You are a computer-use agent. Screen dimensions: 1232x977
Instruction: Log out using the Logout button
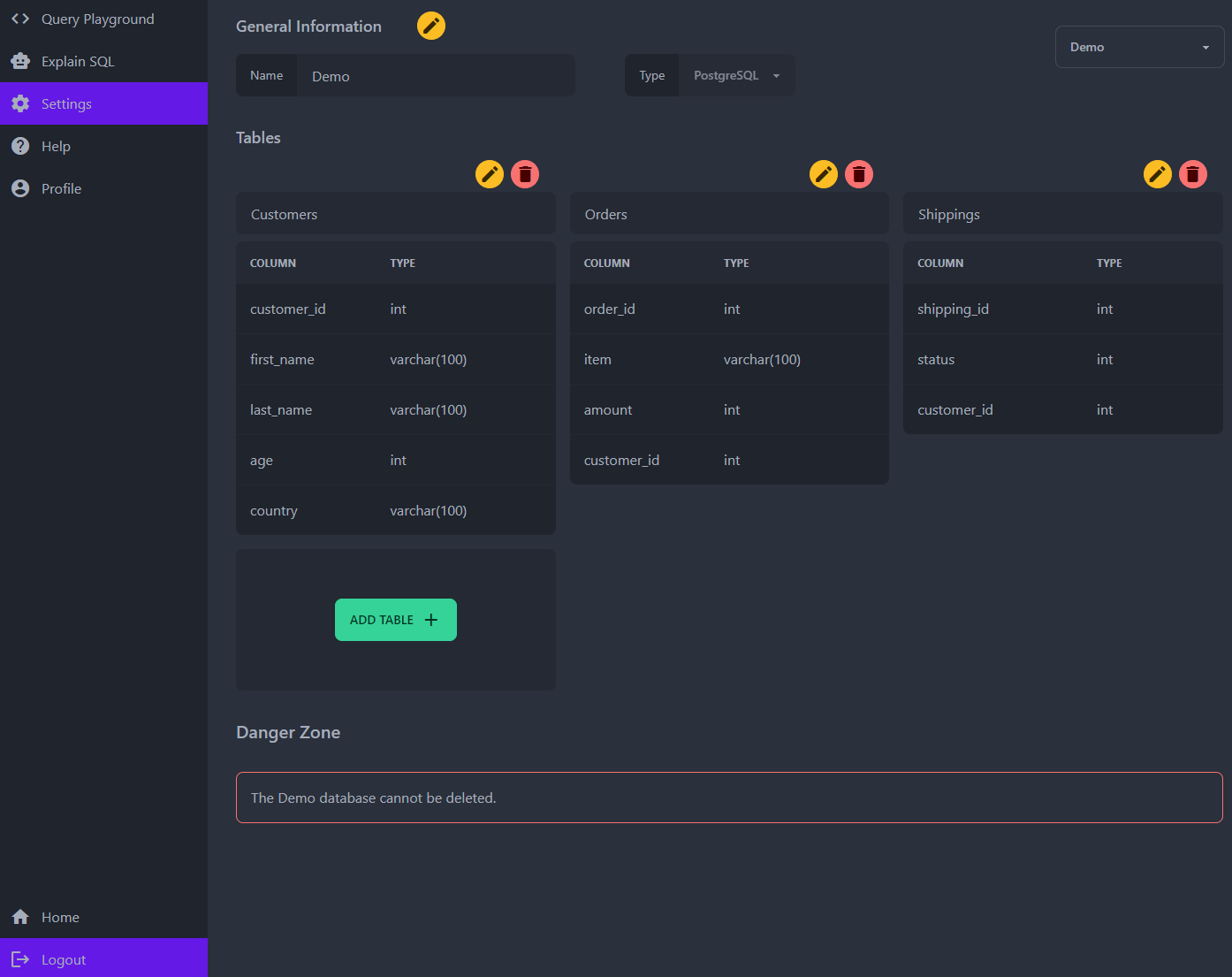point(64,959)
